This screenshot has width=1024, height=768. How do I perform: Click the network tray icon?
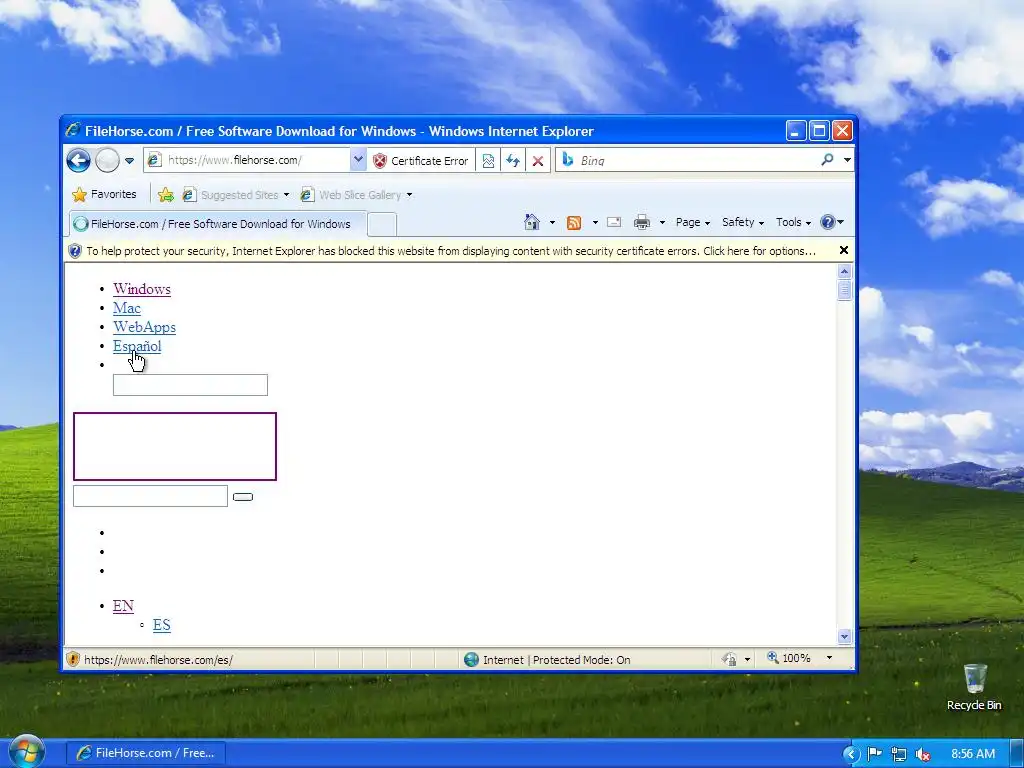pos(899,754)
